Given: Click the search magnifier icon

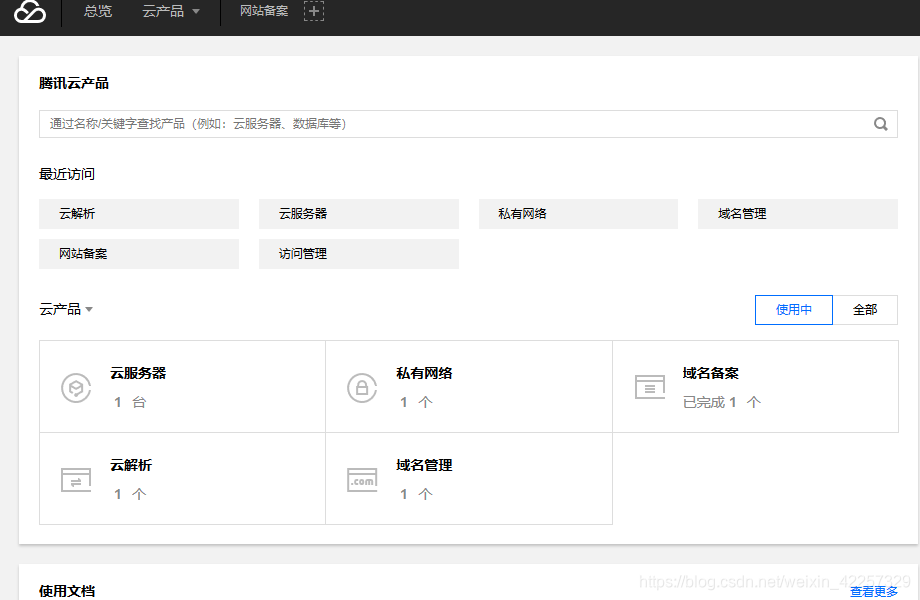Looking at the screenshot, I should (881, 124).
